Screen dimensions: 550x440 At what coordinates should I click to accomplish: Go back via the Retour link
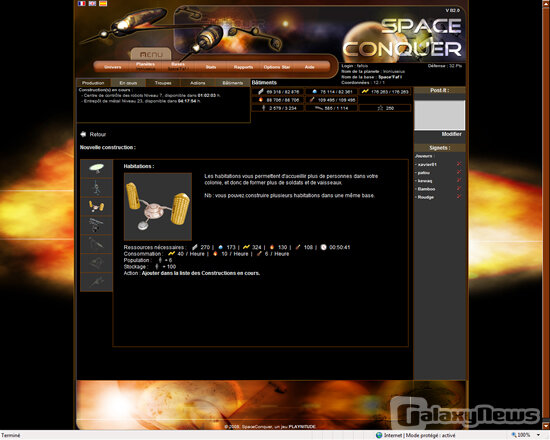click(98, 134)
